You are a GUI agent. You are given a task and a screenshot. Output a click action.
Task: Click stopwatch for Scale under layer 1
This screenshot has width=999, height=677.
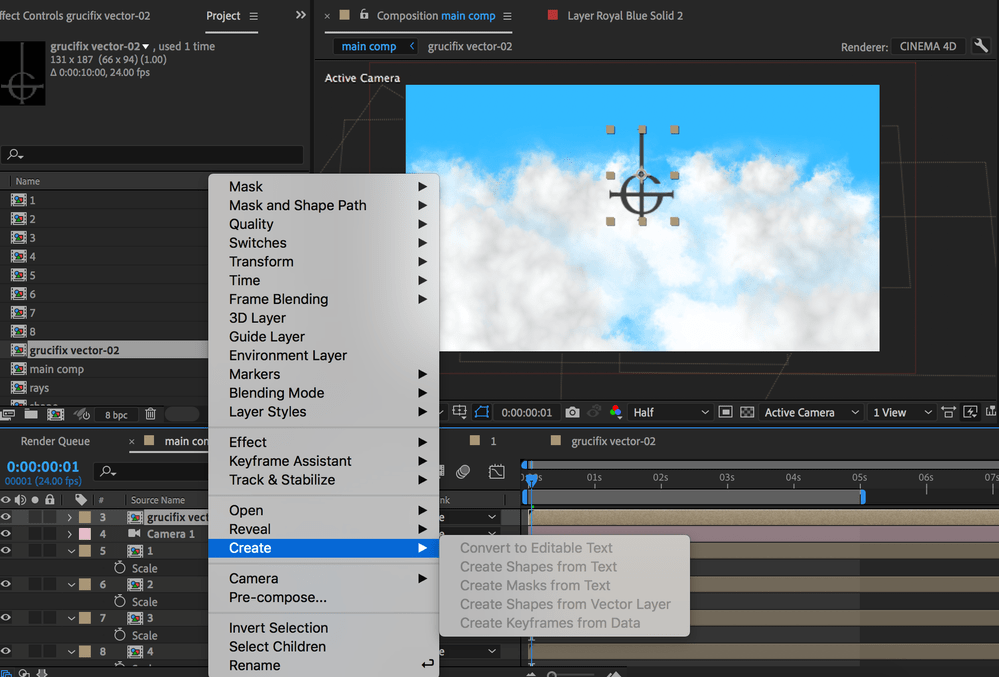click(119, 567)
